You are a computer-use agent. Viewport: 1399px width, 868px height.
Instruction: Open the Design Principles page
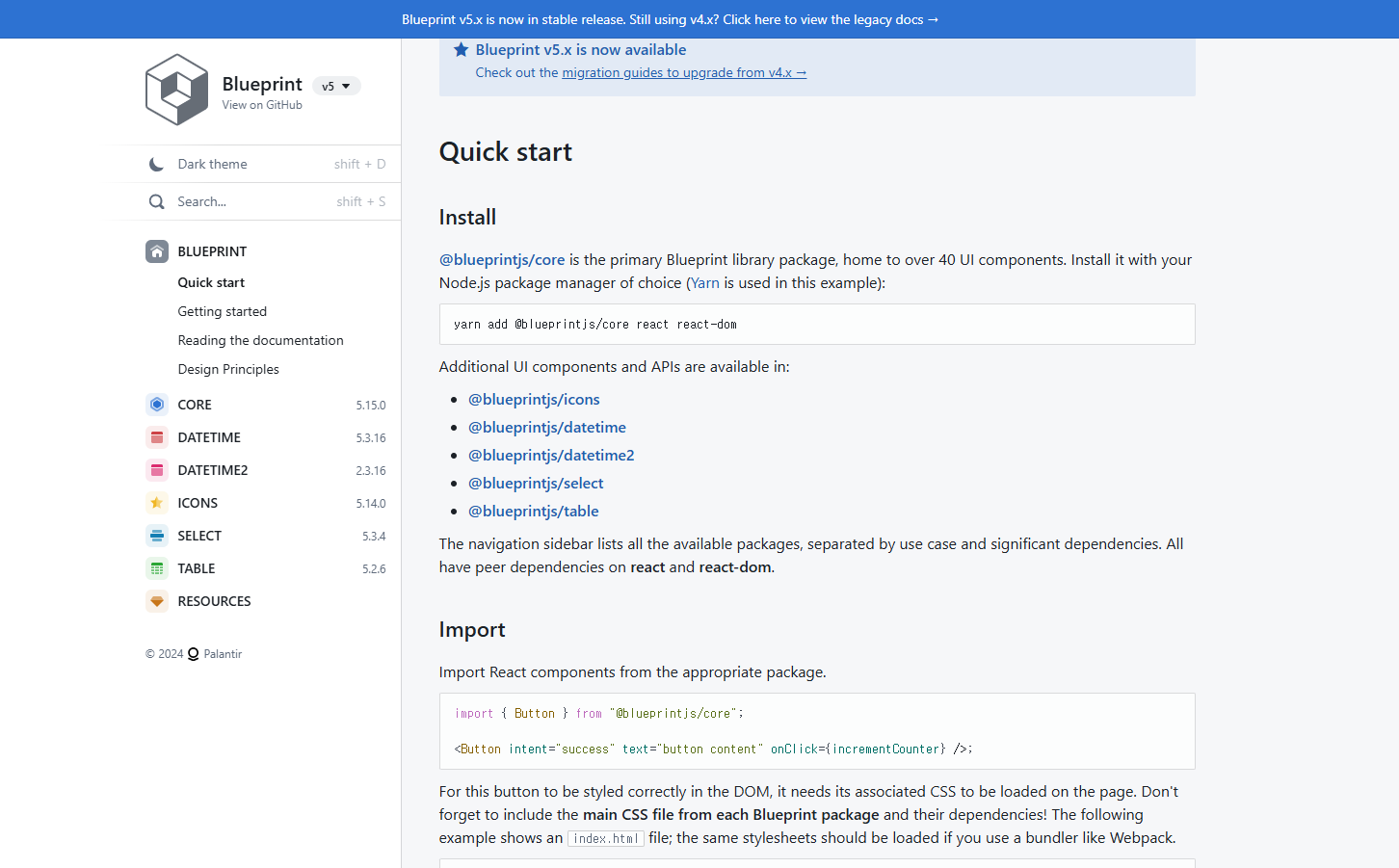pos(228,369)
